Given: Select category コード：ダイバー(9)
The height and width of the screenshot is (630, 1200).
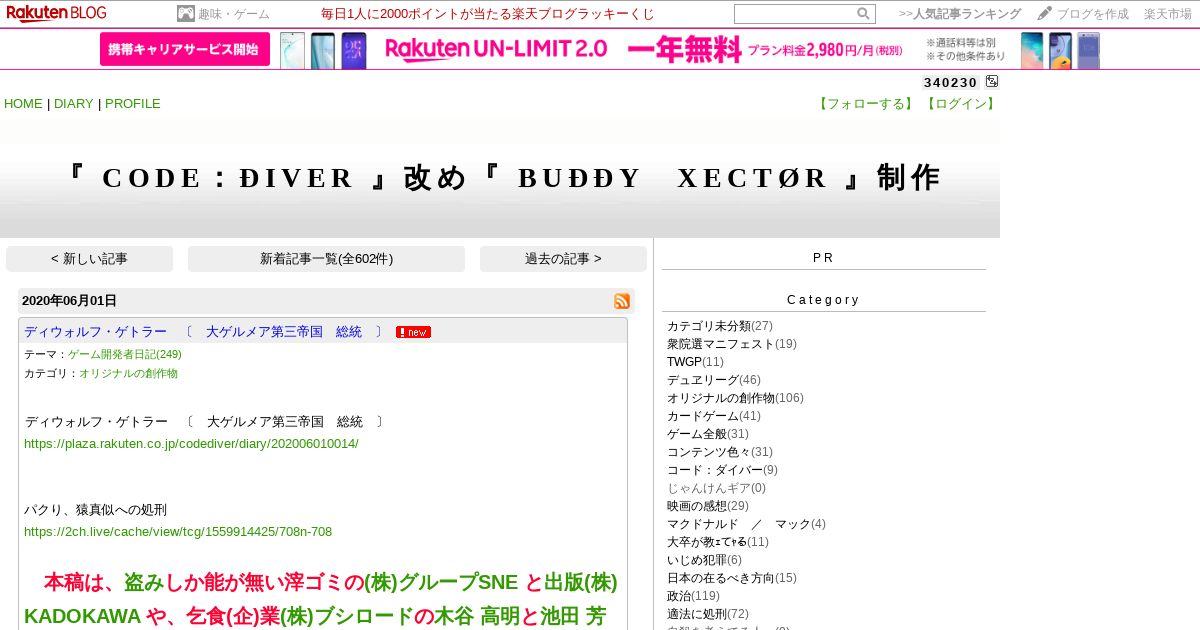Looking at the screenshot, I should coord(722,470).
